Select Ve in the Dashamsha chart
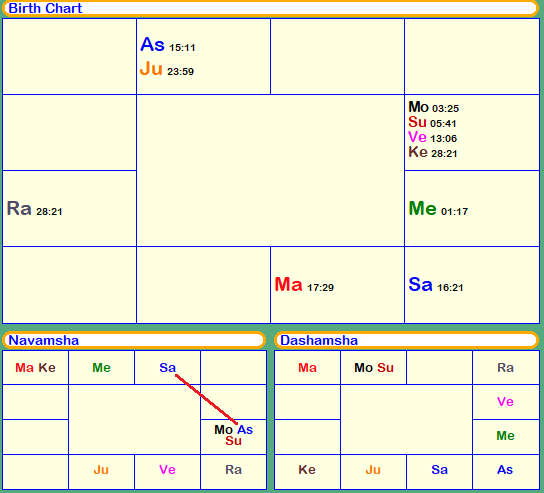The image size is (544, 493). click(x=505, y=402)
